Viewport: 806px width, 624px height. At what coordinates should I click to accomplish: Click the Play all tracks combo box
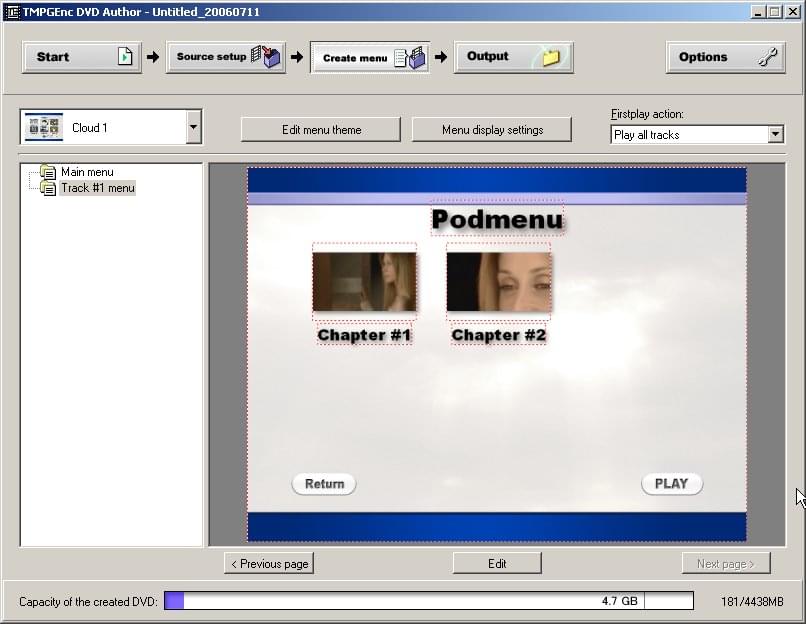(x=697, y=134)
